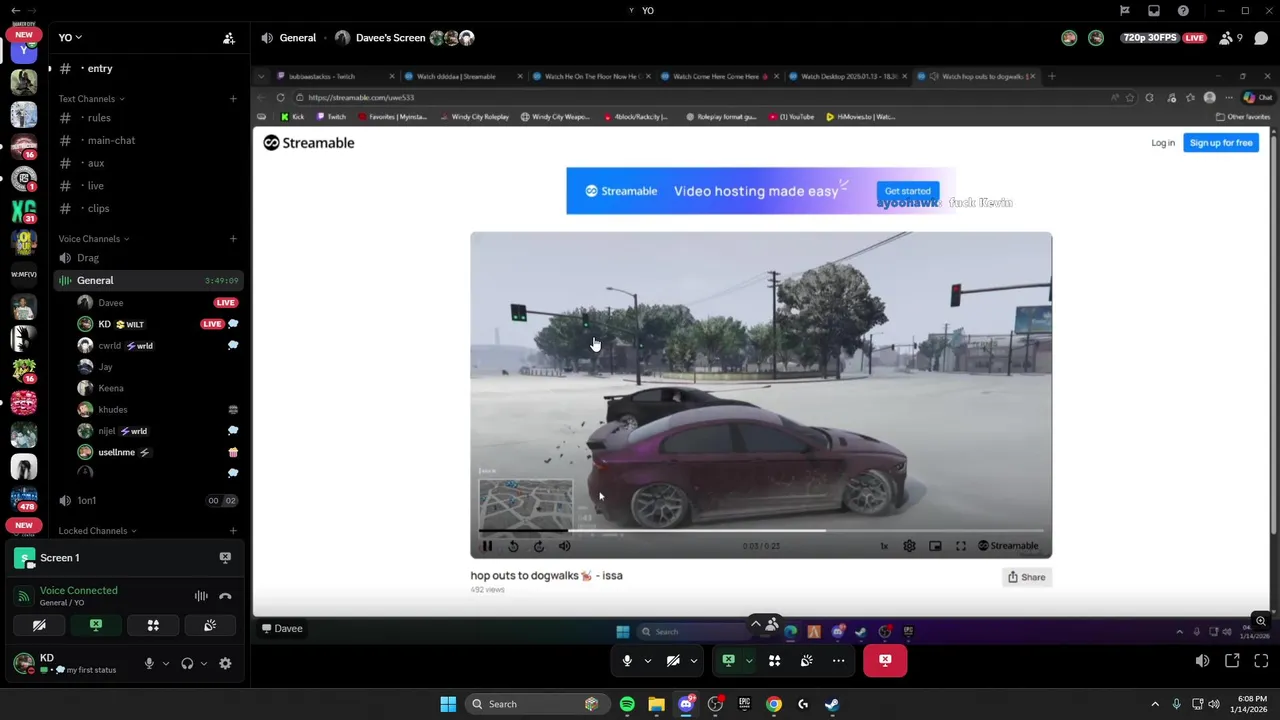Open activities launcher in the voice panel
Screen dimensions: 1280x720
(x=153, y=625)
